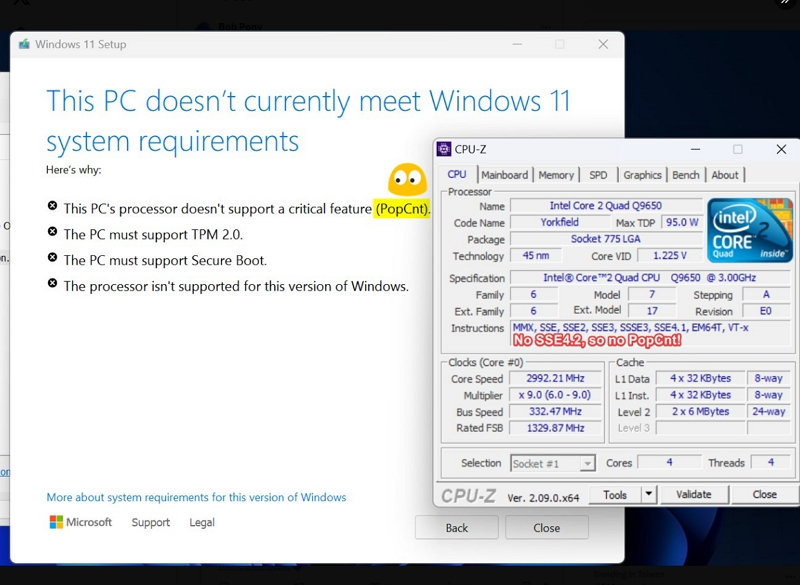Screen dimensions: 800x585
Task: Click the Rated FSB value 1329.87 MHz
Action: pyautogui.click(x=556, y=428)
